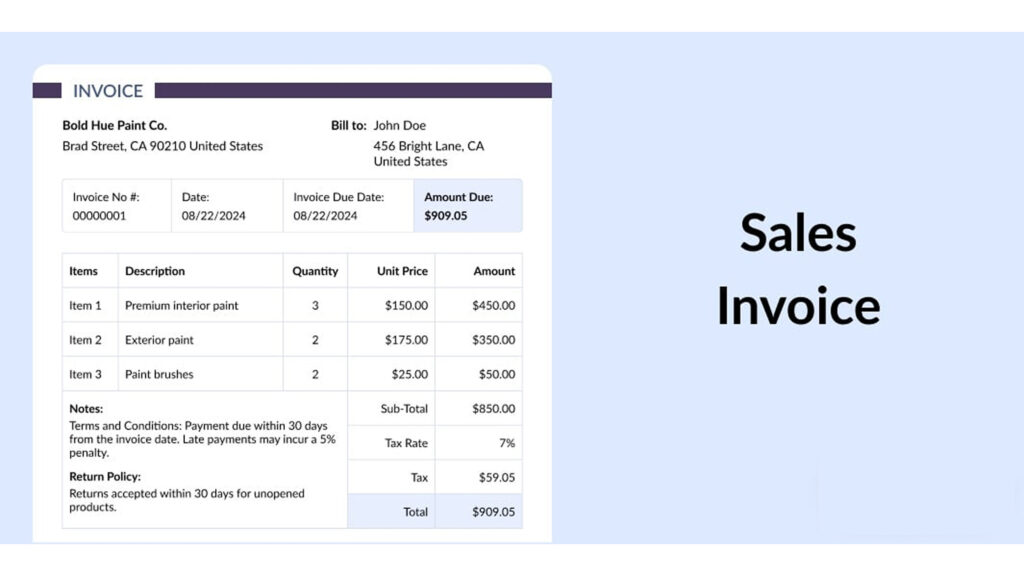Screen dimensions: 1024x576
Task: Select the John Doe billing name
Action: point(400,125)
